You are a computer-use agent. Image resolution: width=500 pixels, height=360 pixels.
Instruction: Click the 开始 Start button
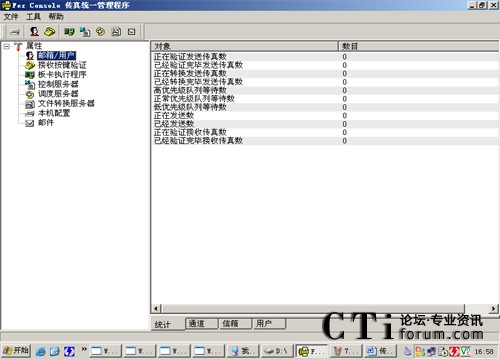[x=16, y=351]
